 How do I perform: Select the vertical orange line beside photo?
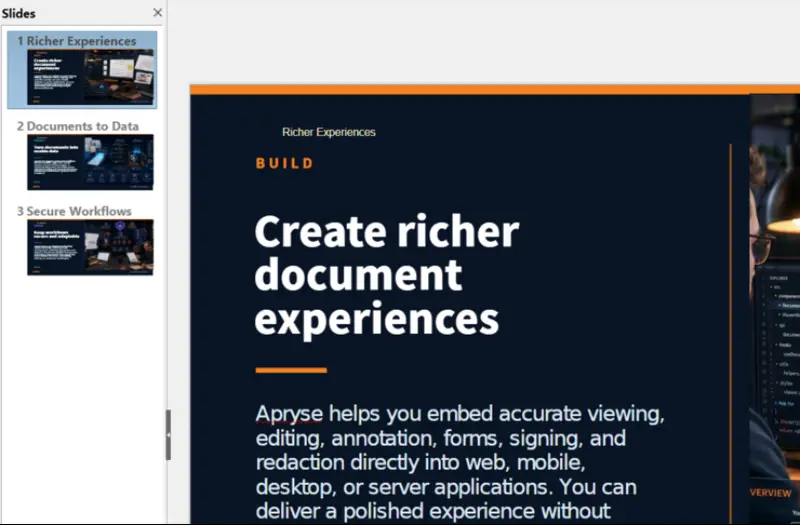[x=731, y=334]
